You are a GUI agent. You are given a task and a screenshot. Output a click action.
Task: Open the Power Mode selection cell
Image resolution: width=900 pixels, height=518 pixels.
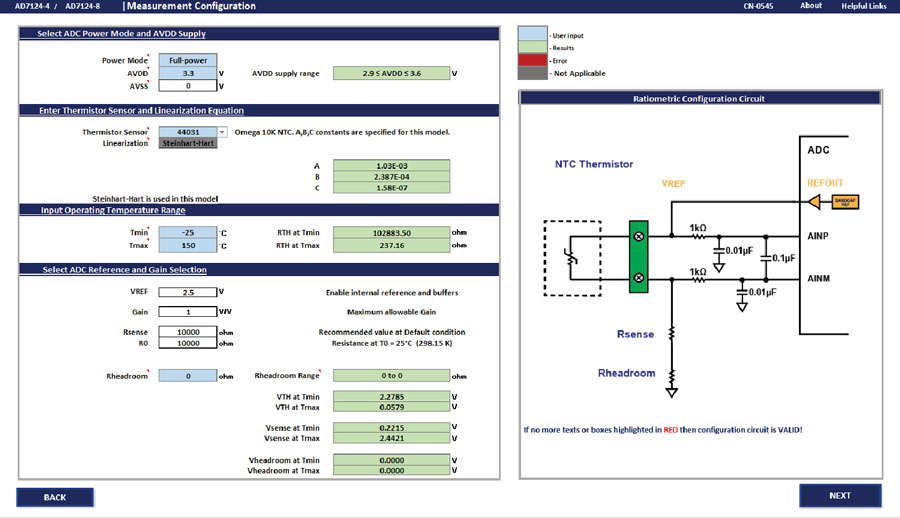tap(187, 60)
